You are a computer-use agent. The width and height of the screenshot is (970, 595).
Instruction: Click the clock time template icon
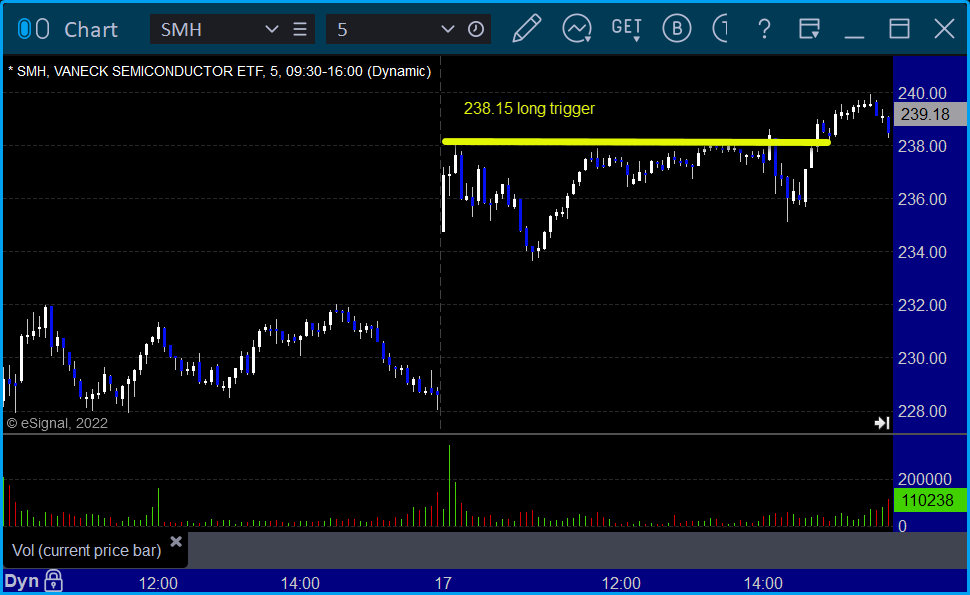coord(476,29)
